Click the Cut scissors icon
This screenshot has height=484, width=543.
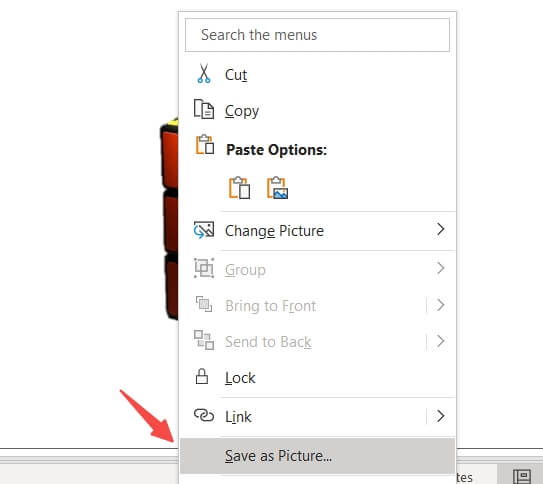pos(204,74)
